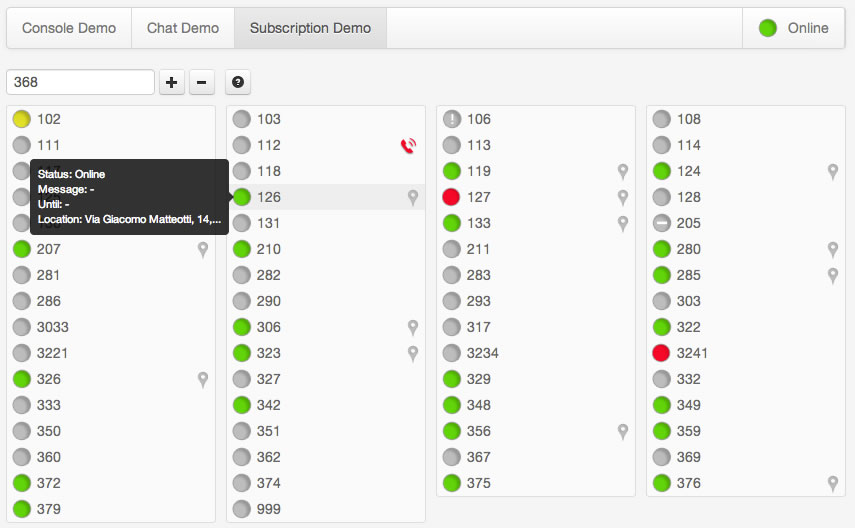Click the location pin beside 124
855x528 pixels.
[833, 172]
